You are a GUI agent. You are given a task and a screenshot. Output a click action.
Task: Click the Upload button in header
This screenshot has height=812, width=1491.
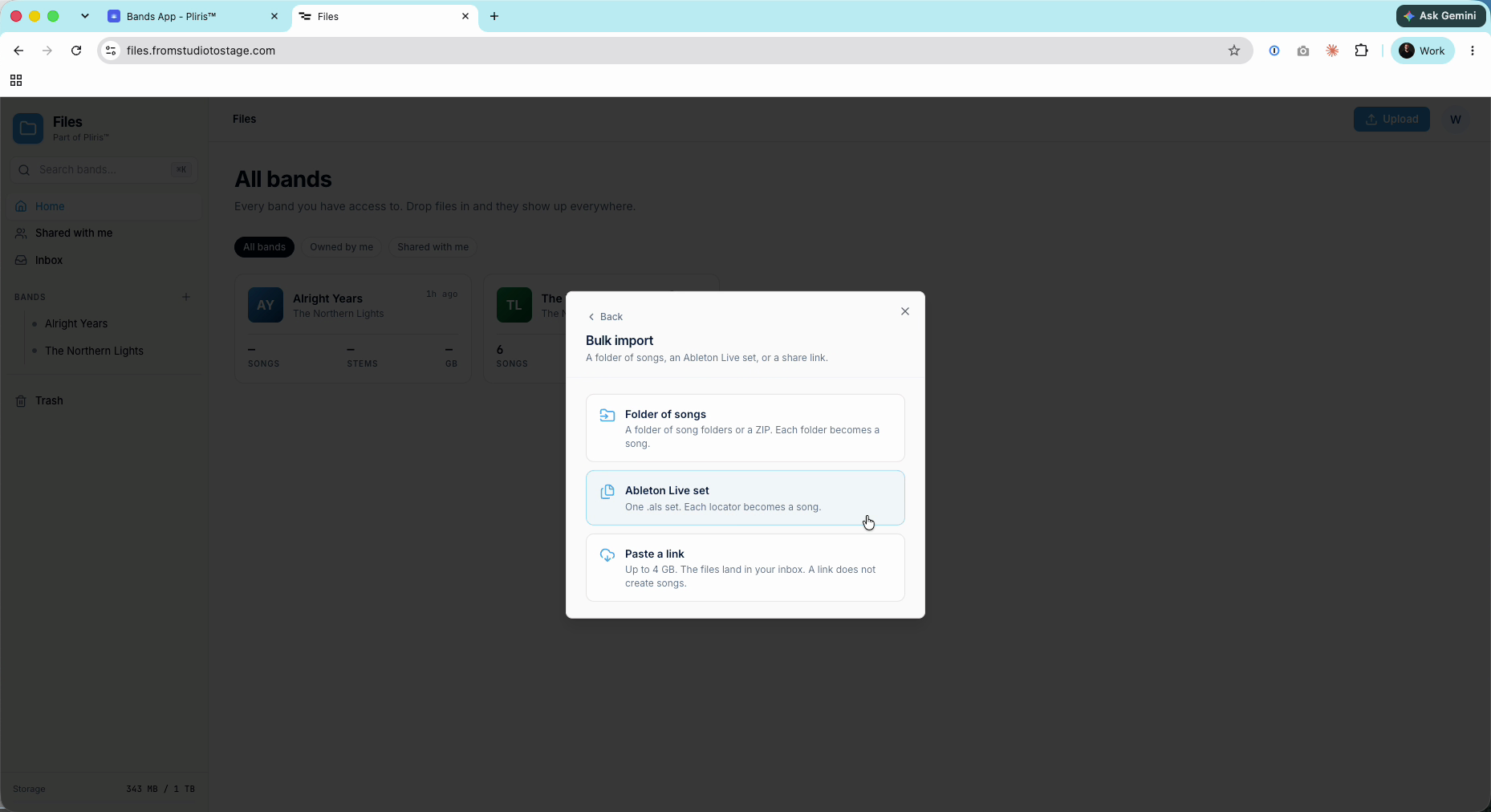(x=1391, y=119)
